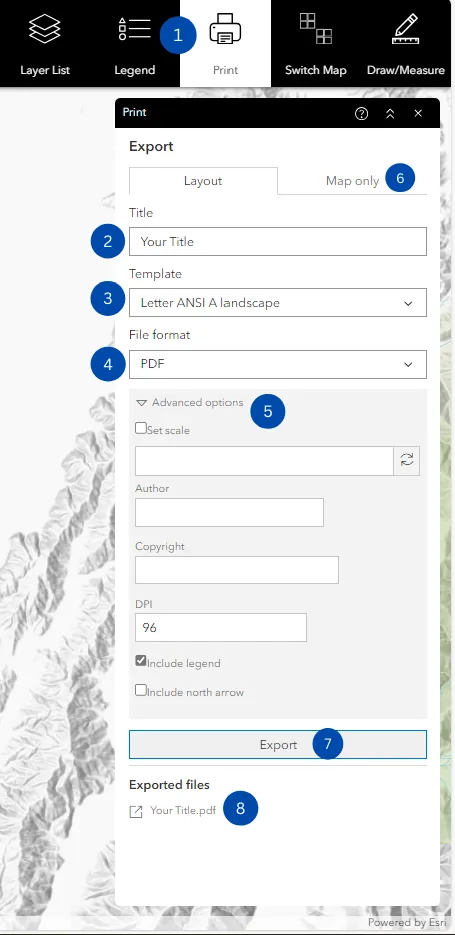Open the Layer List tool

[x=45, y=44]
